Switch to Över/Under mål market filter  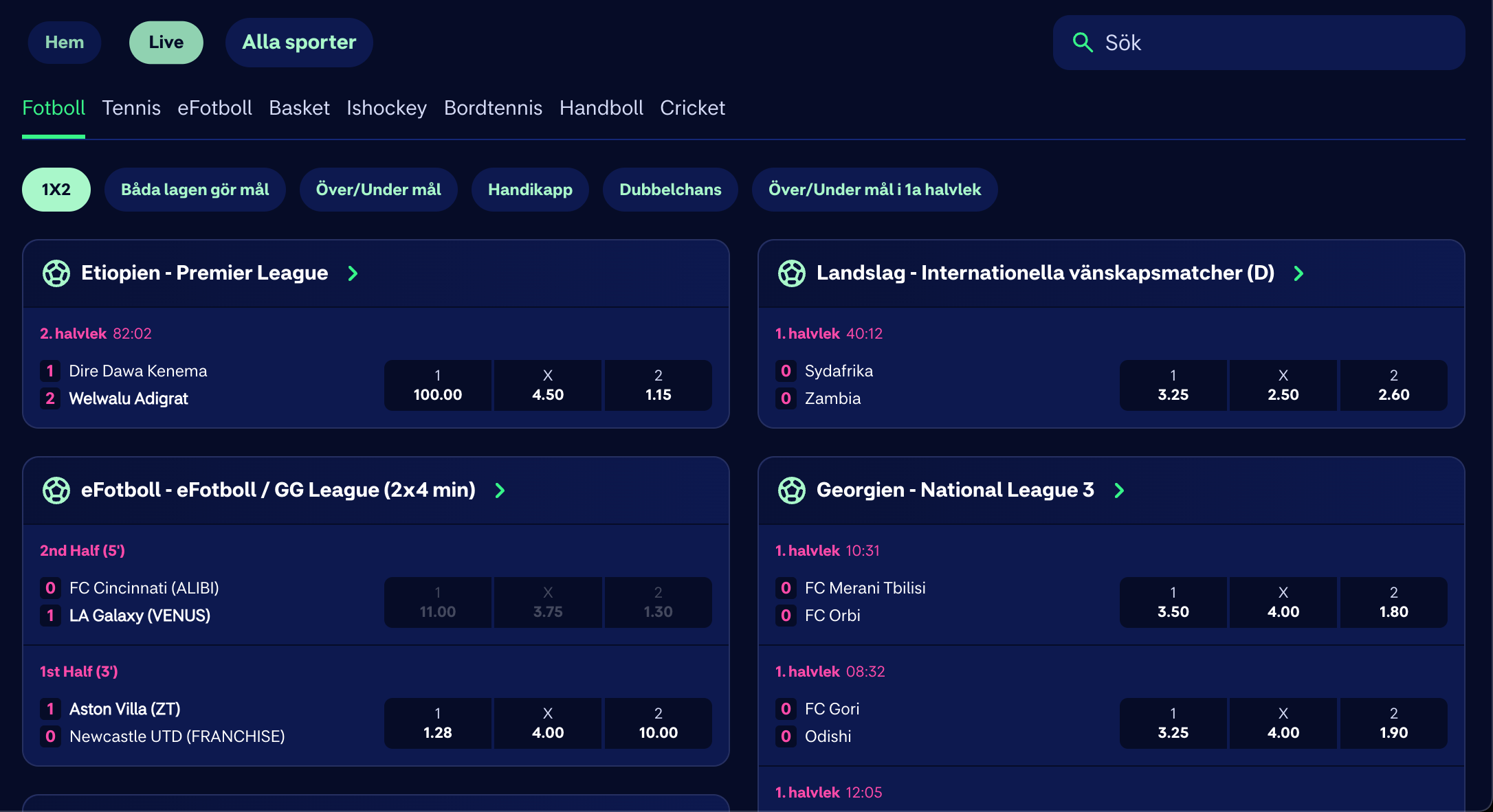point(378,190)
